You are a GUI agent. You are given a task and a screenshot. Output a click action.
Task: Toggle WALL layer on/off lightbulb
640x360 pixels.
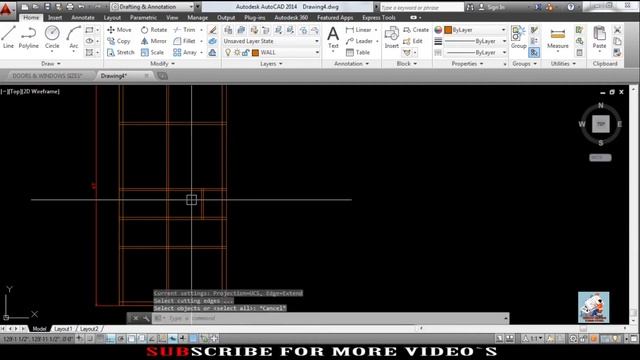(228, 53)
